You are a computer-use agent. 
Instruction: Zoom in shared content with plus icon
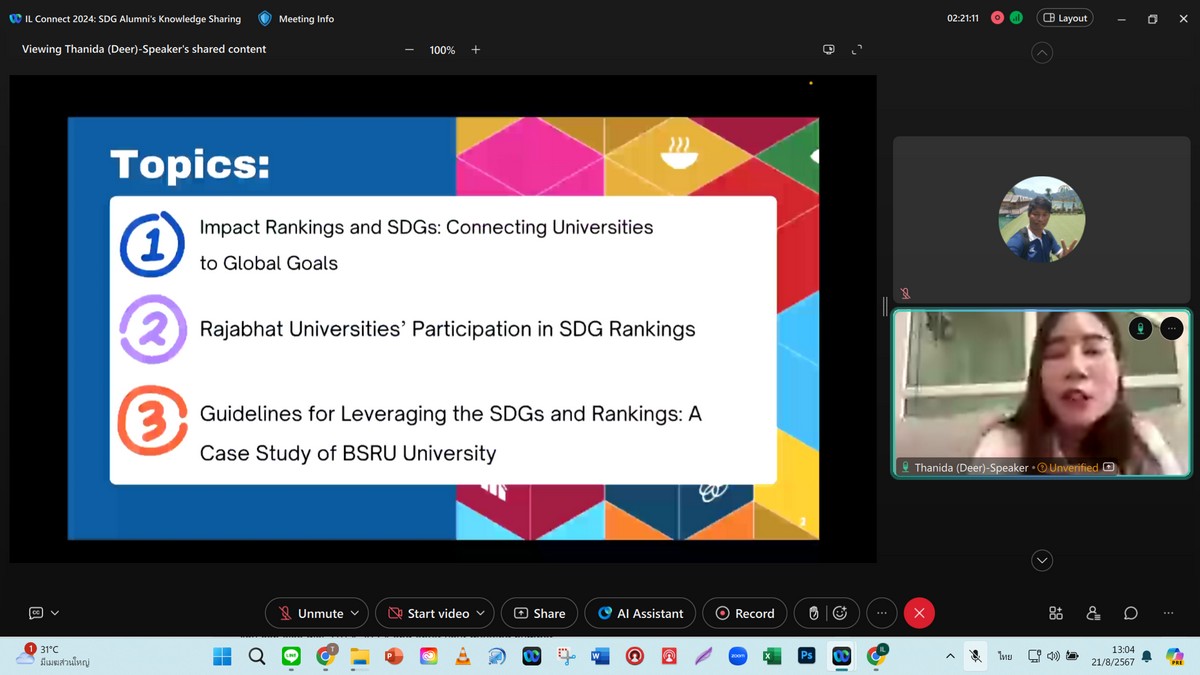tap(476, 50)
